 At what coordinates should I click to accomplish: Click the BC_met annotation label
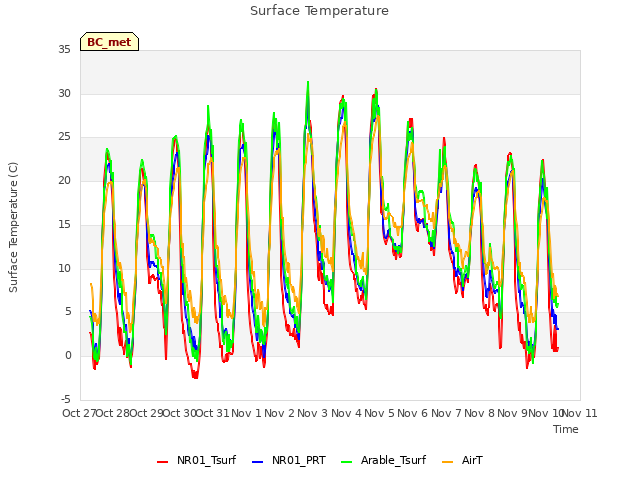point(109,42)
